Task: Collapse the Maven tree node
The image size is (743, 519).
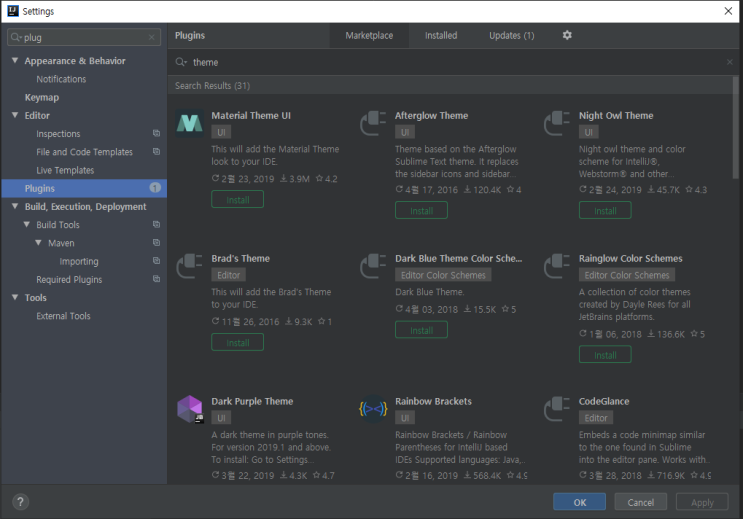Action: 38,242
